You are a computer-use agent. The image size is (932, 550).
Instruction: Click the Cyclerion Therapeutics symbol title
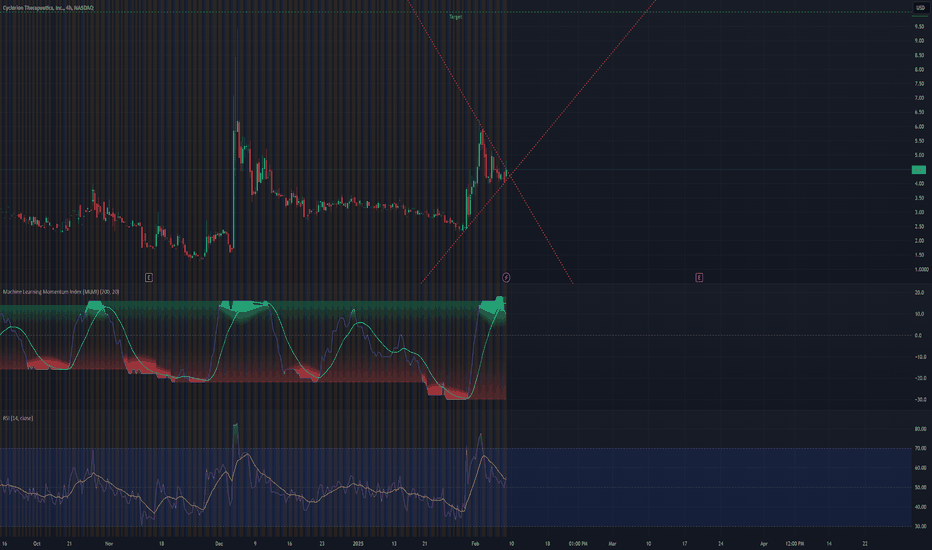[x=48, y=8]
